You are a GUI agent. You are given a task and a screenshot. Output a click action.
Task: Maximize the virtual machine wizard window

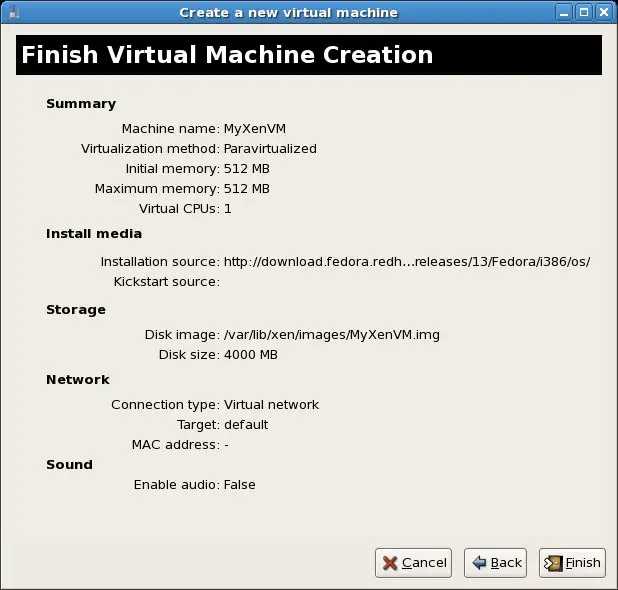[x=585, y=12]
